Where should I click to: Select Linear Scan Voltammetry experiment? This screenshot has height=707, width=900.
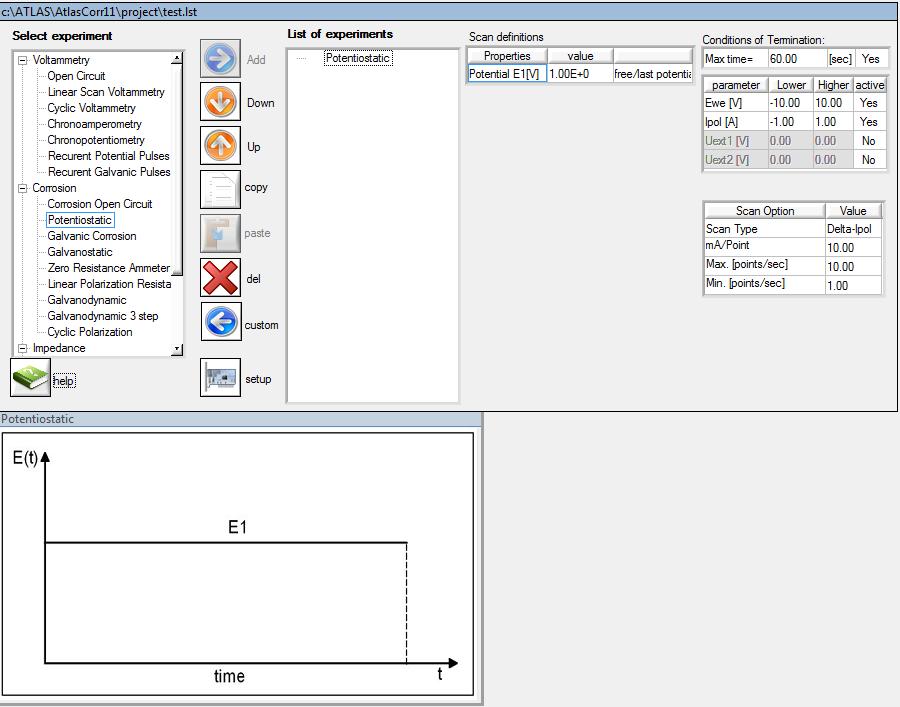coord(106,92)
